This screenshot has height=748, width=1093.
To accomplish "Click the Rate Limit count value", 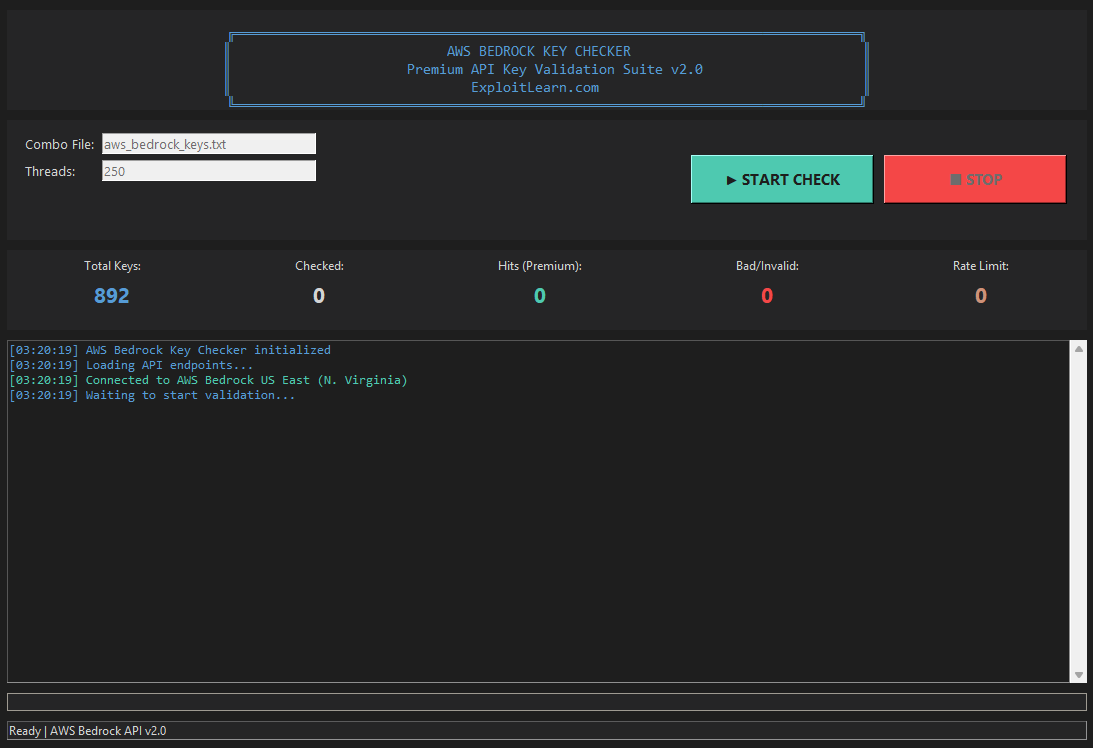I will click(981, 296).
